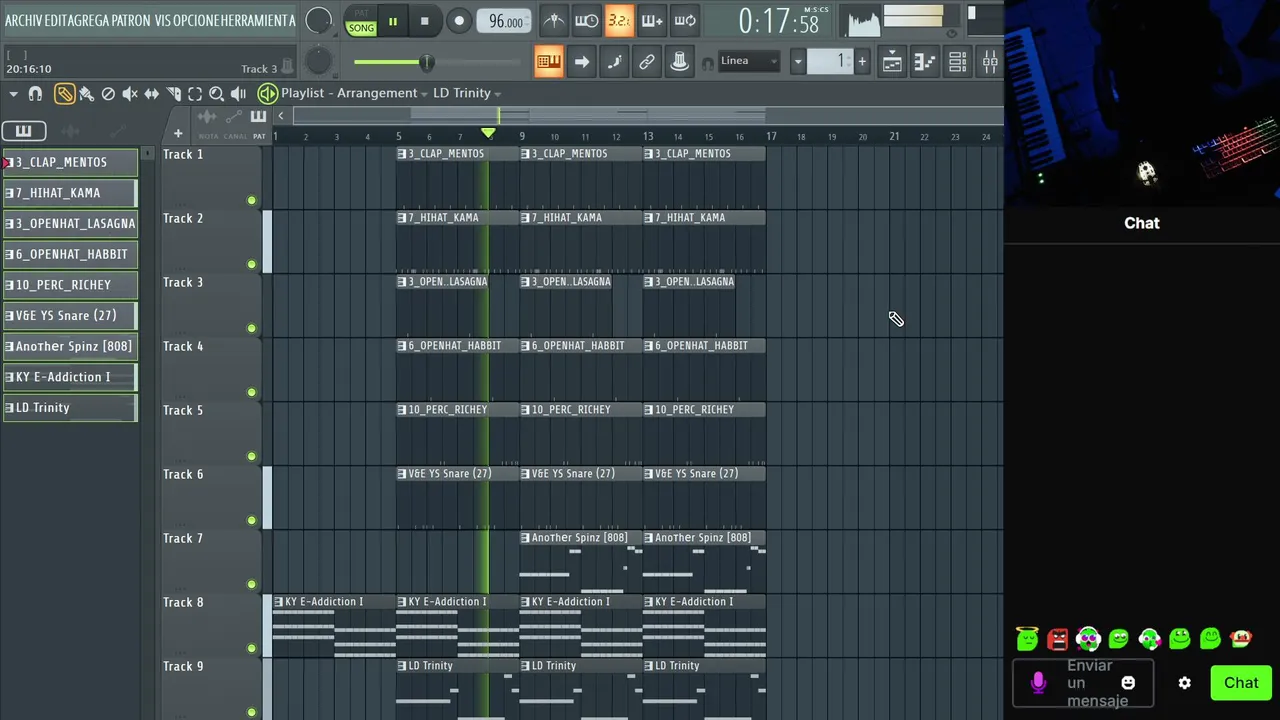Select the V&E YS Snare (27) pattern
1280x720 pixels.
[x=70, y=316]
